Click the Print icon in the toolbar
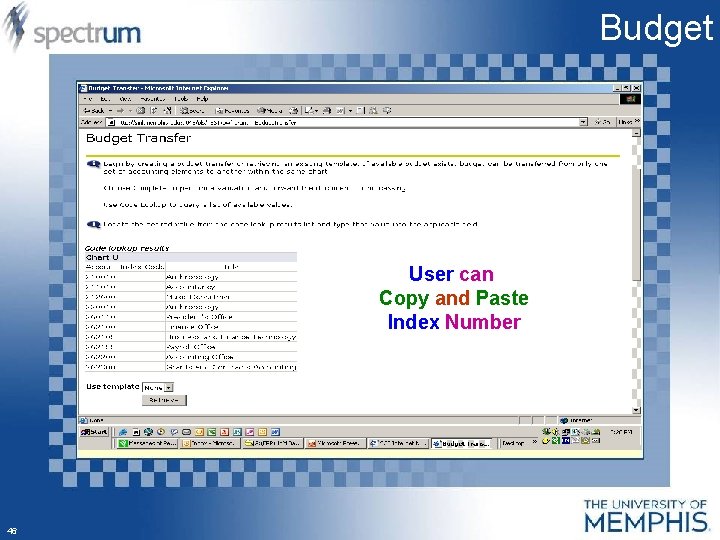This screenshot has width=720, height=540. [x=327, y=111]
